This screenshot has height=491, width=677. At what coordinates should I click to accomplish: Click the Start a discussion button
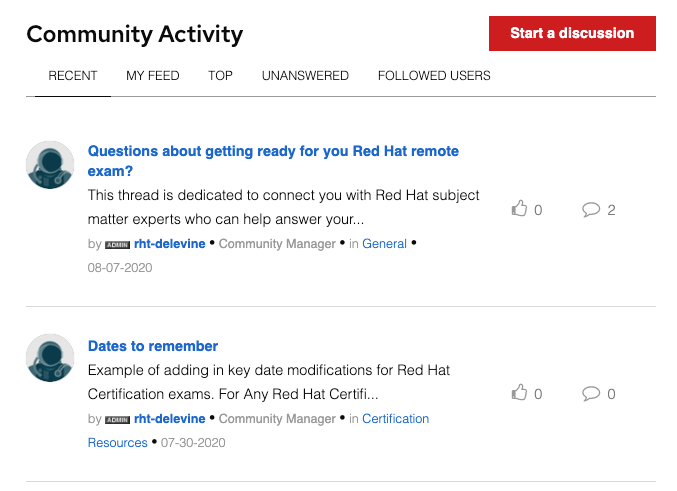pos(571,33)
